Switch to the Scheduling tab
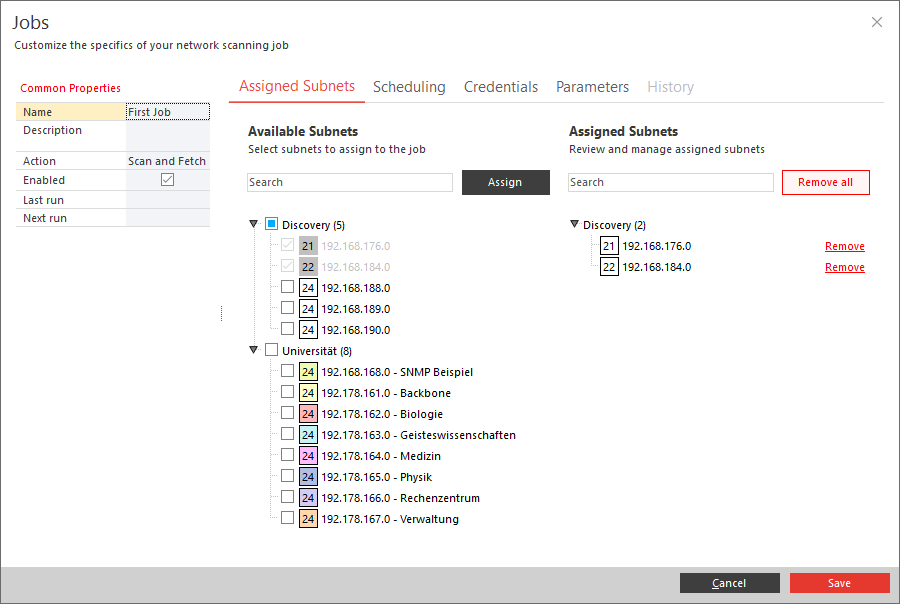This screenshot has width=900, height=604. tap(409, 87)
